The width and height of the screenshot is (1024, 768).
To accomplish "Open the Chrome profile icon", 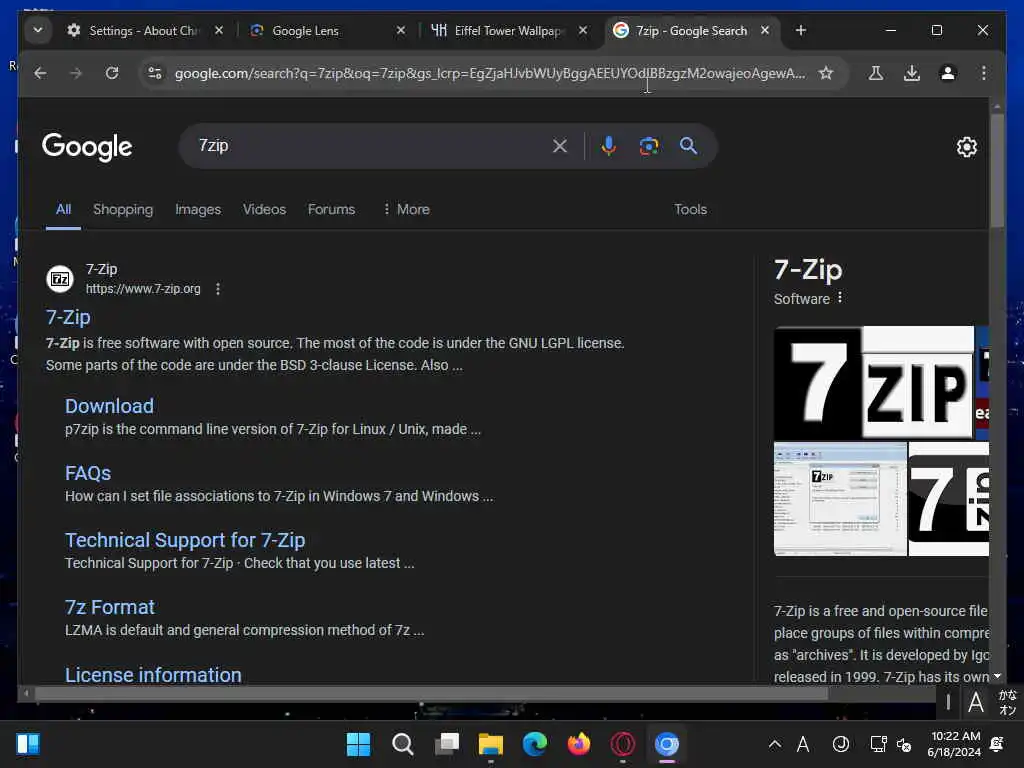I will tap(948, 73).
